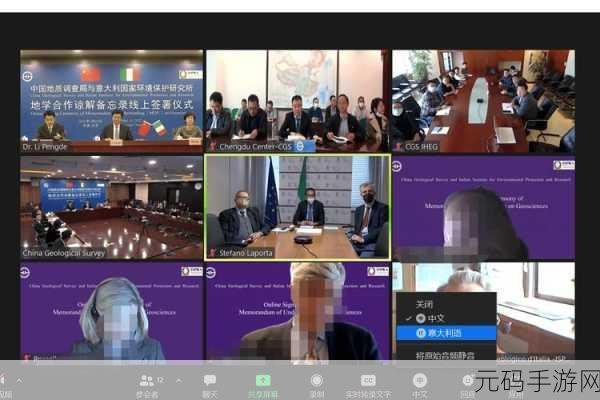
Task: Select the purple tile with dark-haired participant
Action: pos(483,207)
